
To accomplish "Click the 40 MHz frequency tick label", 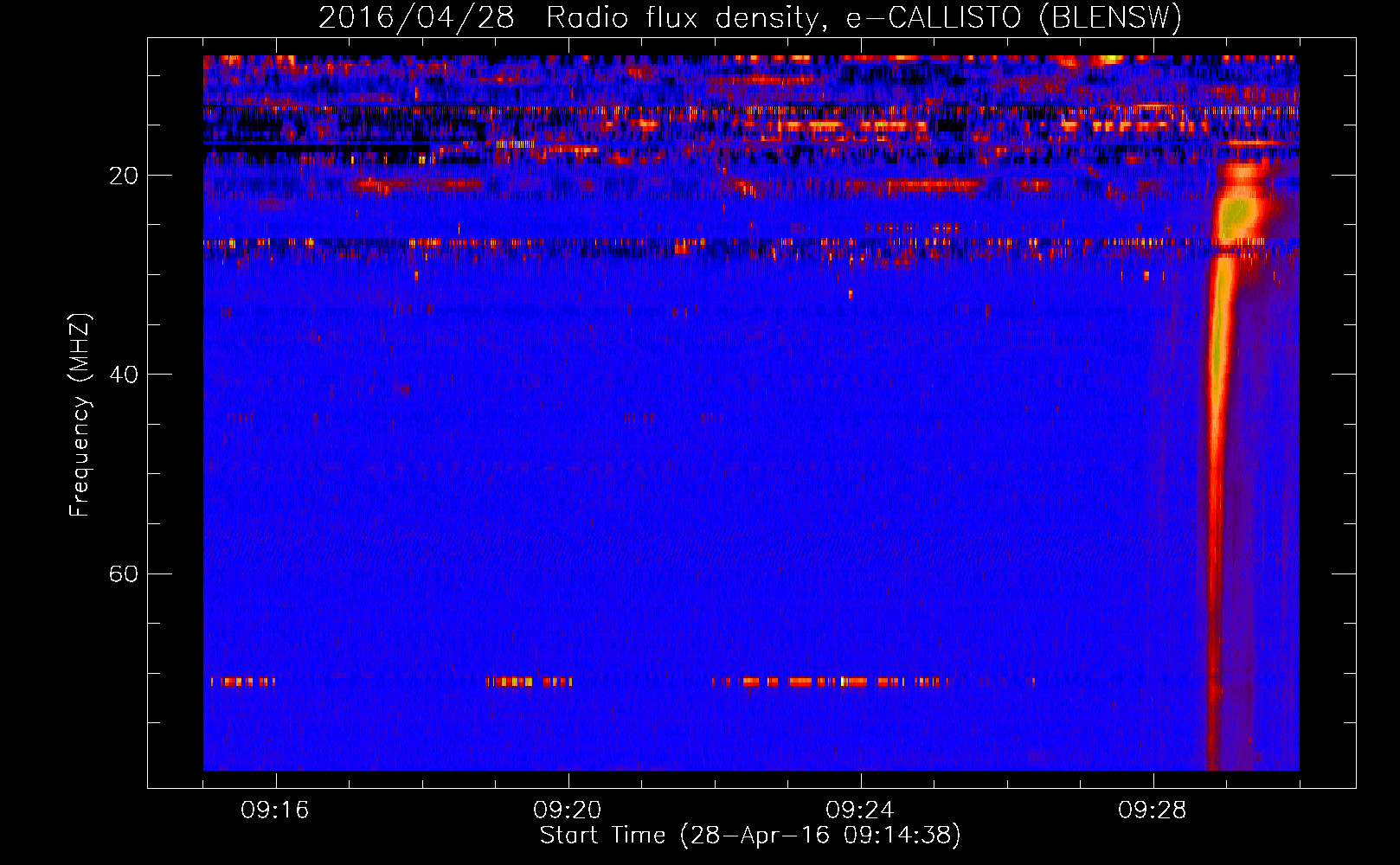I will [124, 375].
